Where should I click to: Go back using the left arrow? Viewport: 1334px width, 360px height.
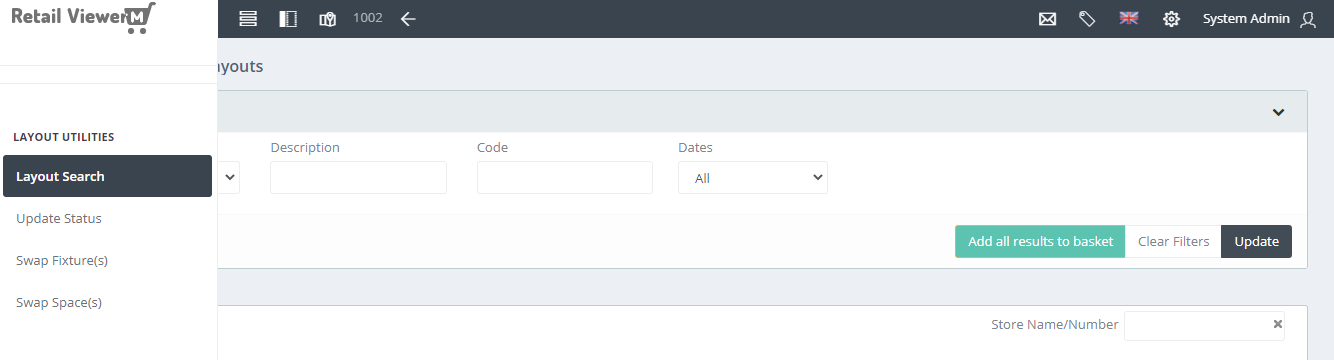tap(408, 19)
